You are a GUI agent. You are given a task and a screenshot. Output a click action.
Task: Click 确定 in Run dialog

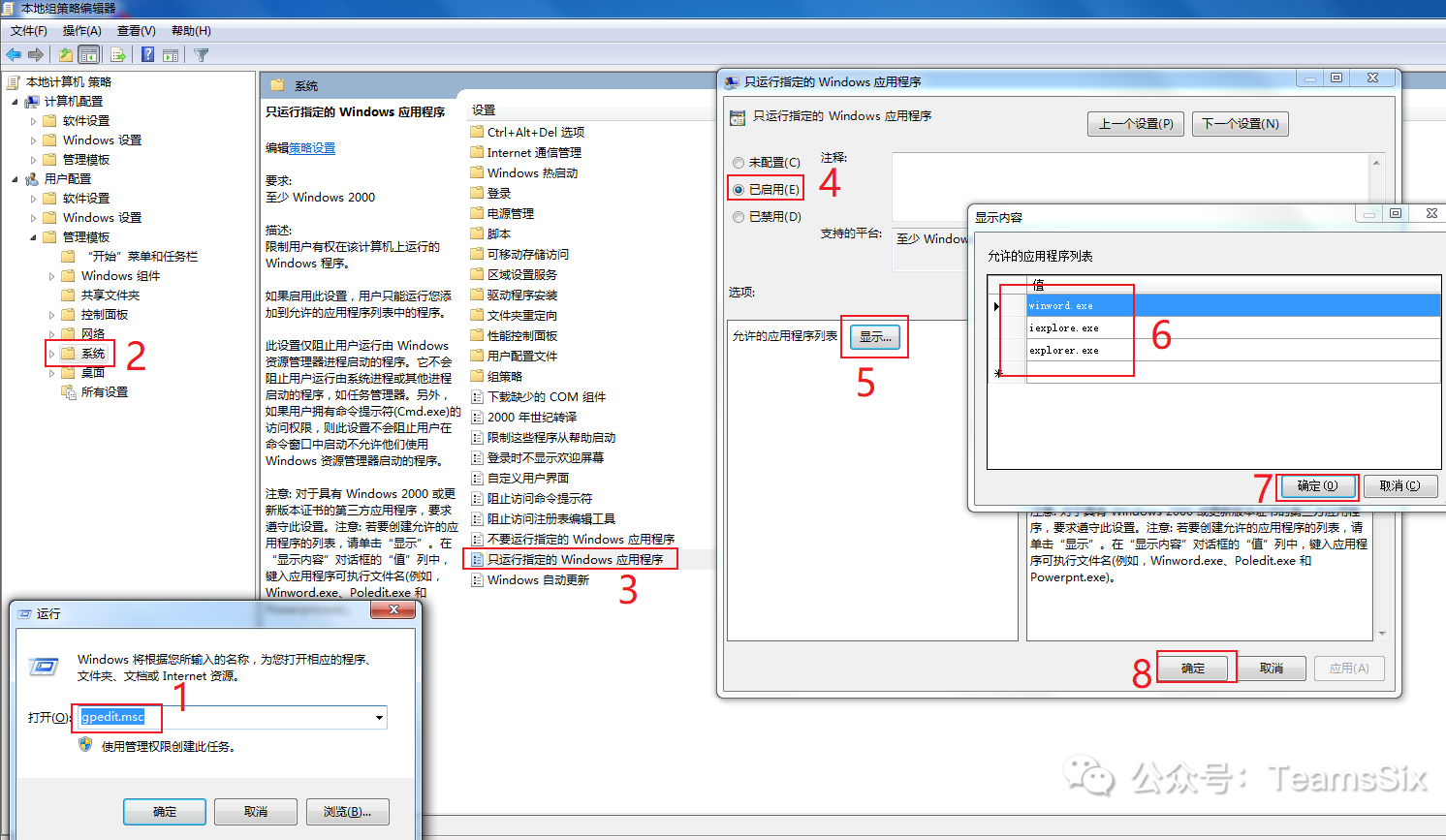165,812
